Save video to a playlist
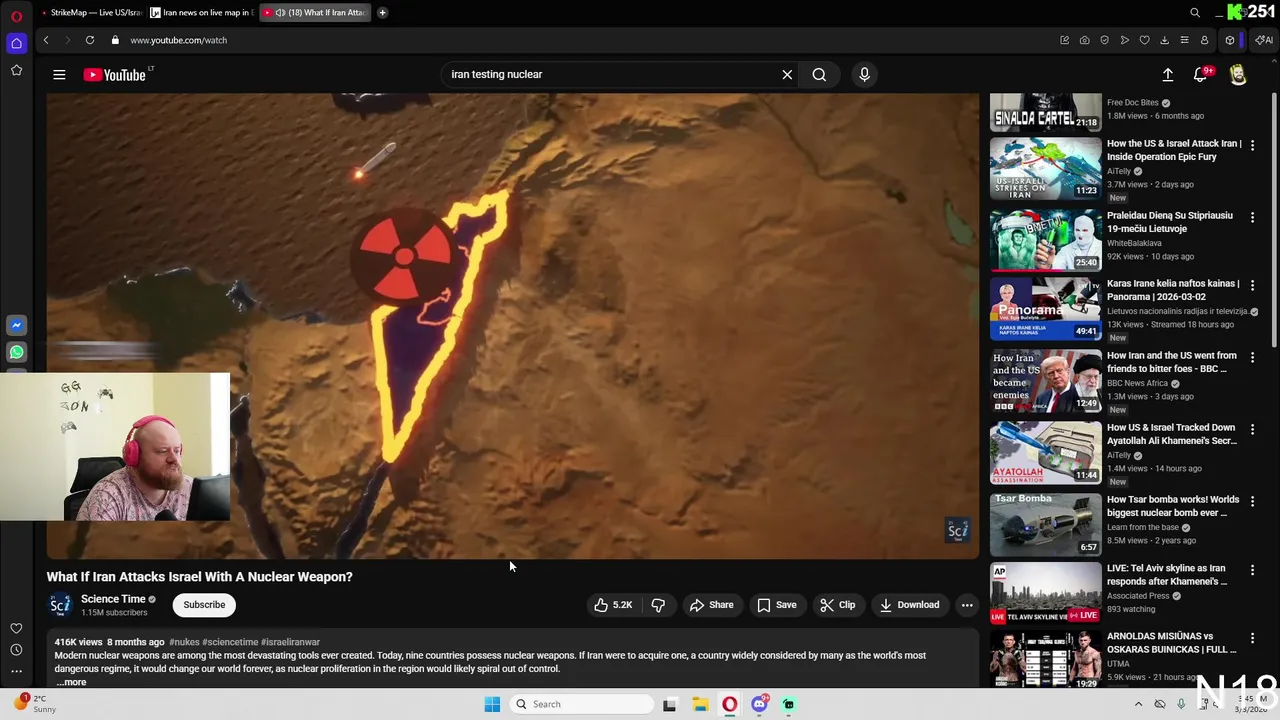The image size is (1280, 720). pyautogui.click(x=776, y=605)
